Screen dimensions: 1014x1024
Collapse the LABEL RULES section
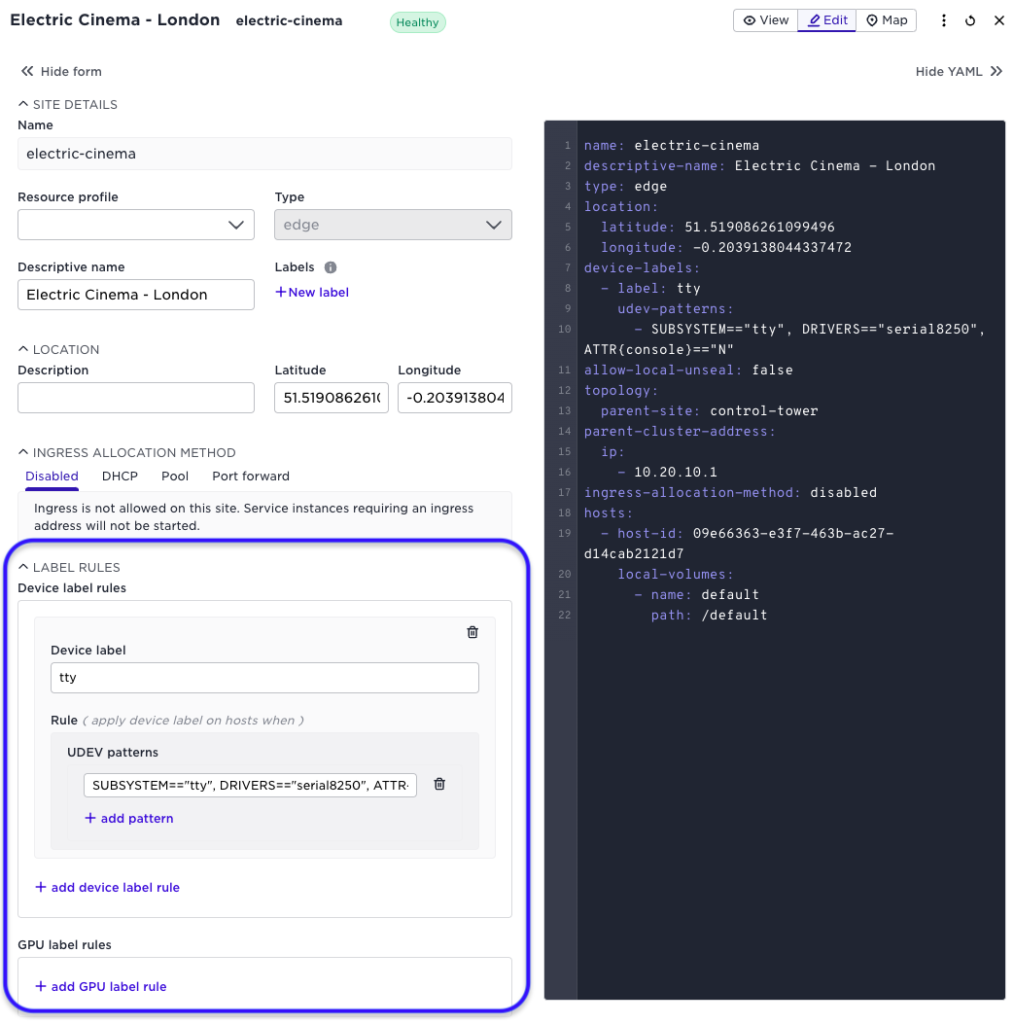[x=22, y=566]
